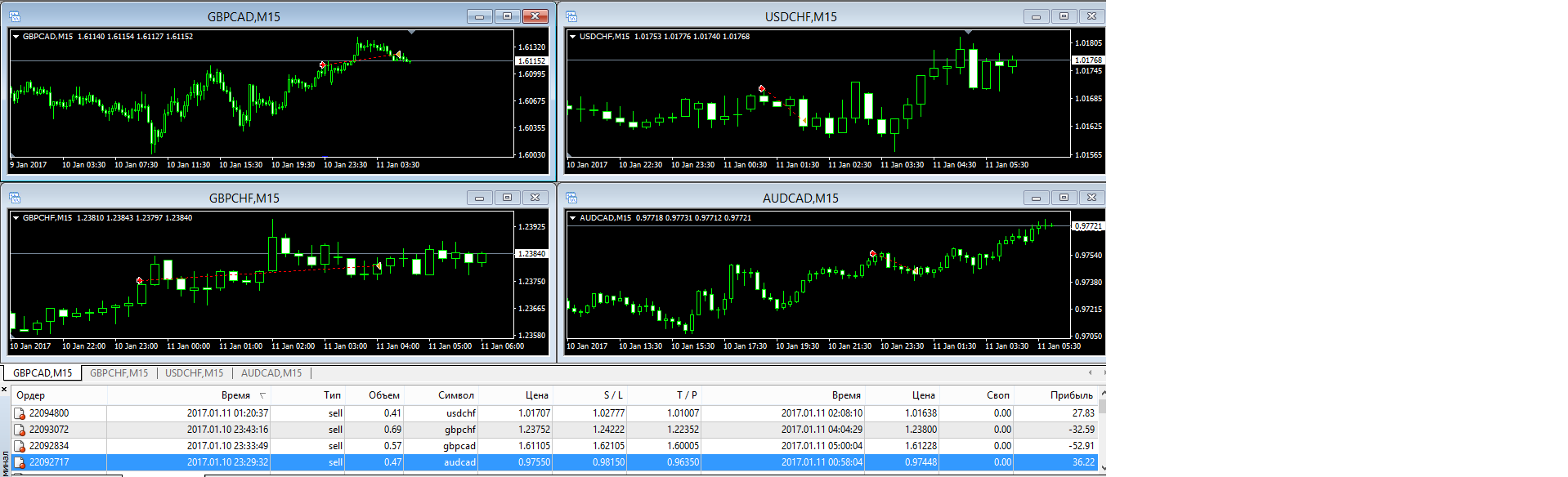Click the red sell entry arrow on USDCHF chart
This screenshot has height=477, width=1568.
pos(762,88)
